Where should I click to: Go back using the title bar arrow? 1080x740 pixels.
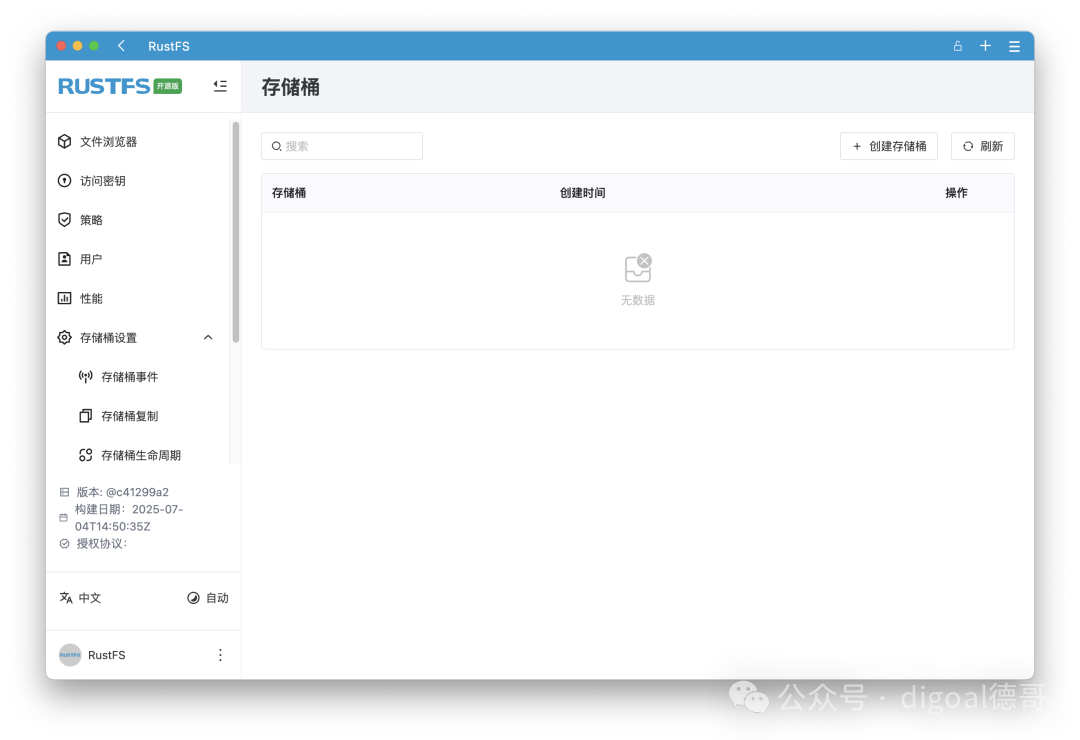pyautogui.click(x=121, y=45)
